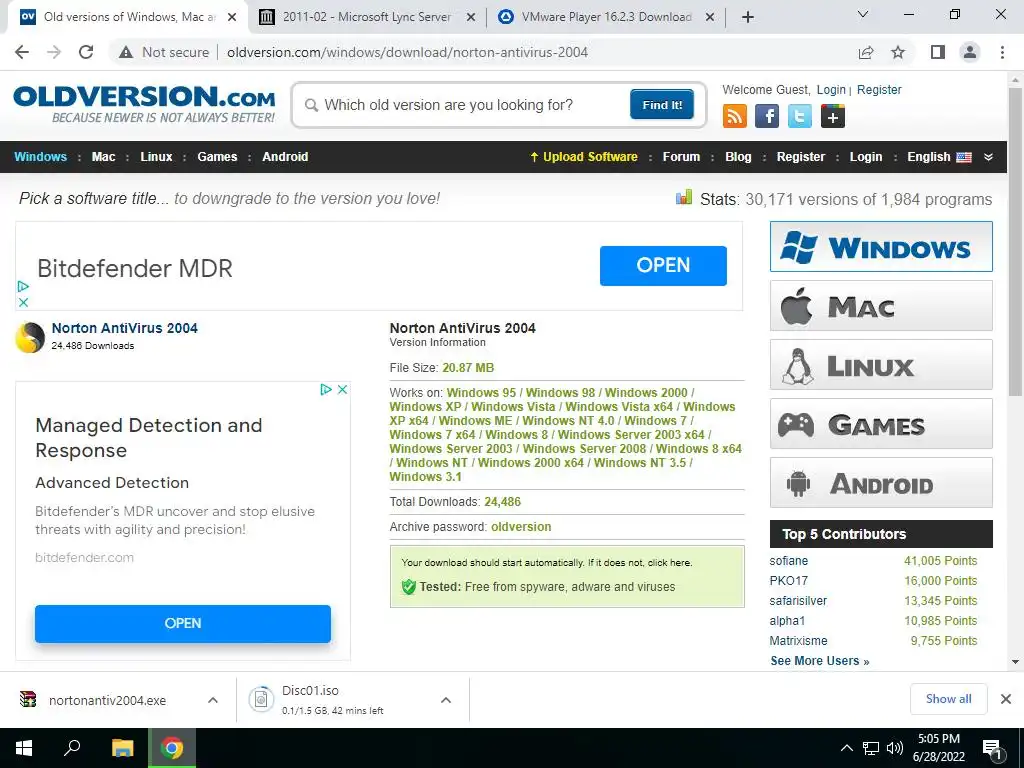Open a new browser tab
The width and height of the screenshot is (1024, 768).
point(748,17)
